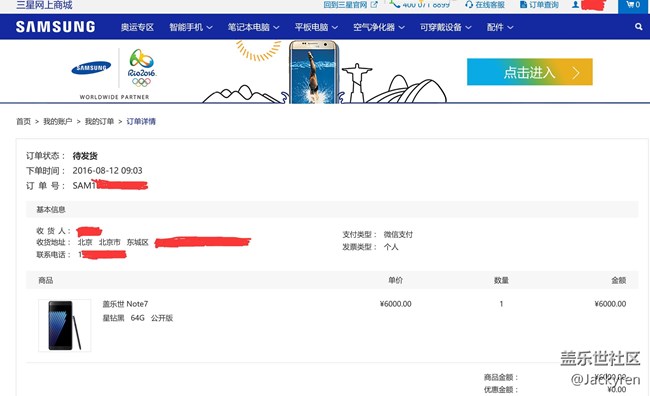650x396 pixels.
Task: Click the banner phone image with the diver
Action: click(x=314, y=72)
